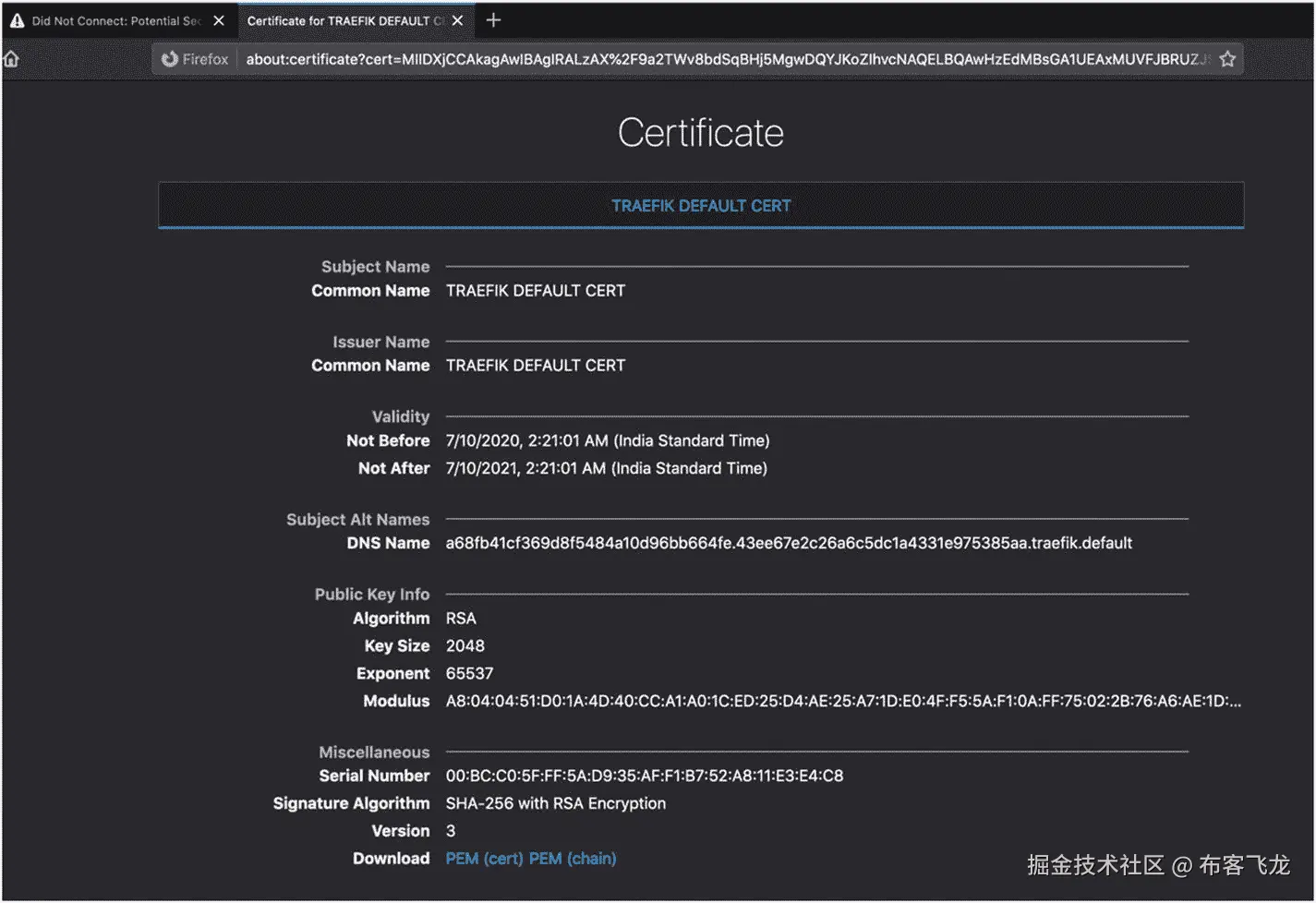Screen dimensions: 1316x903
Task: Download the PEM (chain) file
Action: tap(573, 859)
